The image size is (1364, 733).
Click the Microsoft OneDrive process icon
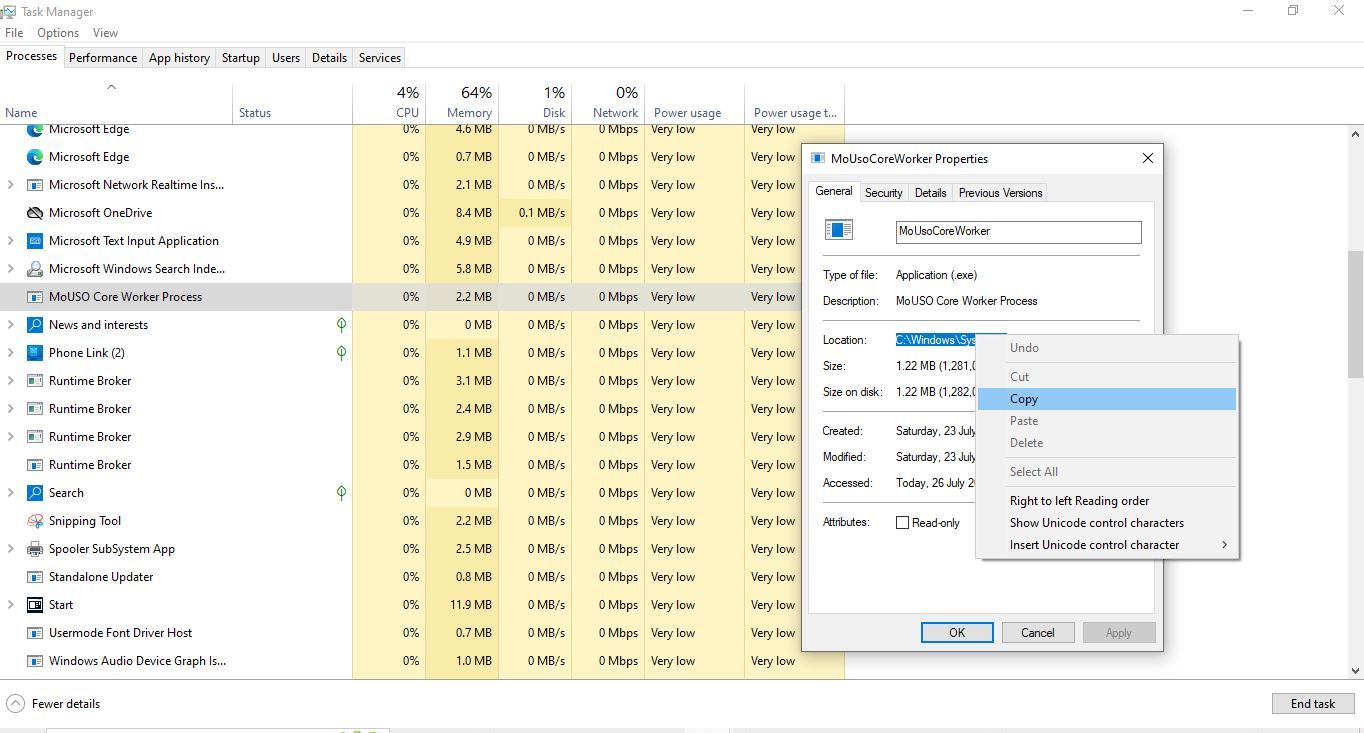pos(35,213)
